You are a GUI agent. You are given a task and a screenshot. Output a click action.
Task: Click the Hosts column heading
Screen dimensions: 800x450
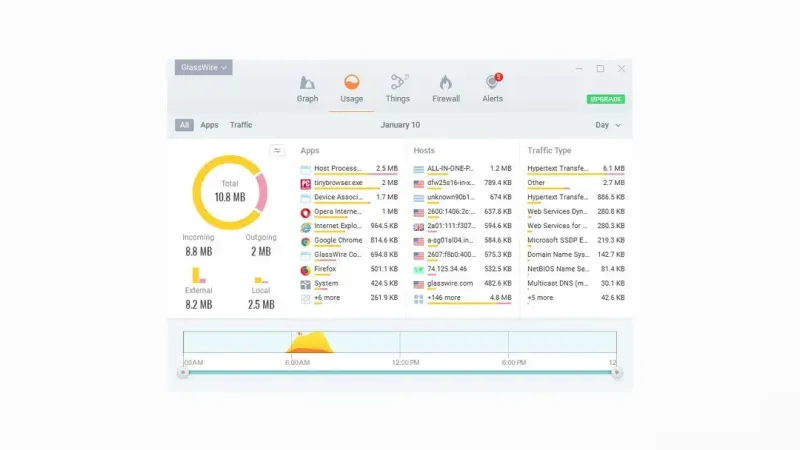tap(424, 151)
